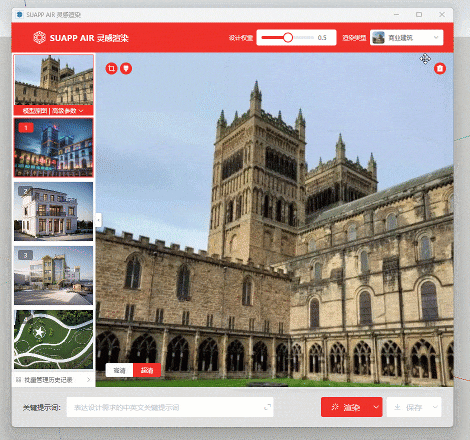
Task: Delete image with the trash icon
Action: click(x=440, y=68)
